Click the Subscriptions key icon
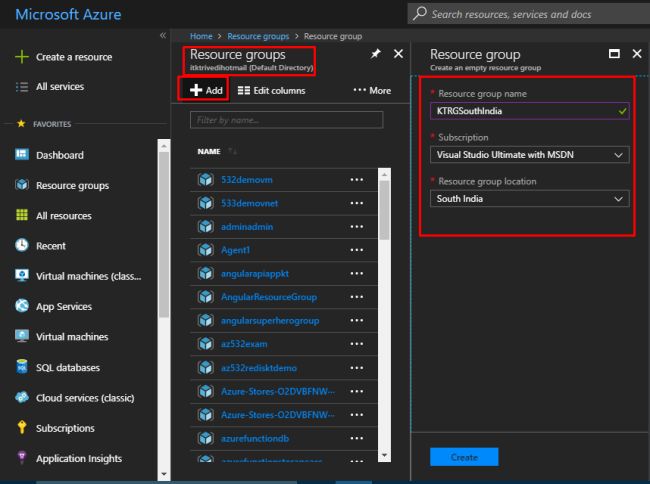Image resolution: width=650 pixels, height=484 pixels. coord(22,427)
